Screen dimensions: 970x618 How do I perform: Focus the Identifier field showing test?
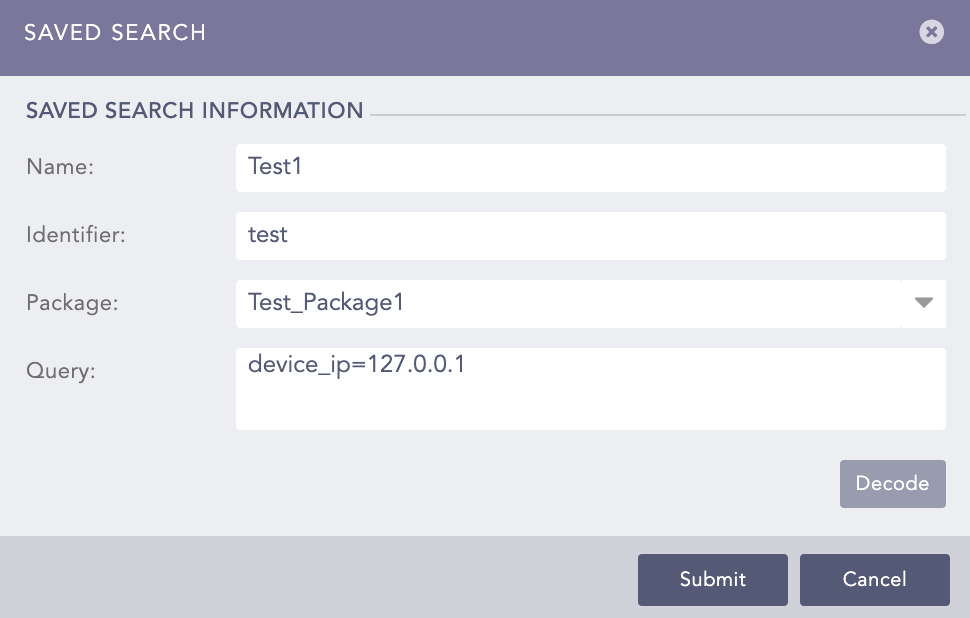click(590, 235)
